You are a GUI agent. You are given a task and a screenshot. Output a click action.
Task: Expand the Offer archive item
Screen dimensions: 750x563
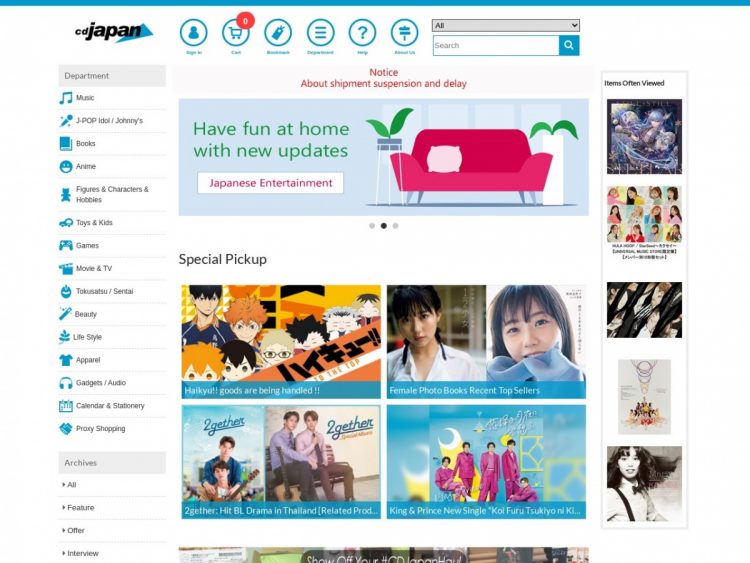[x=75, y=530]
